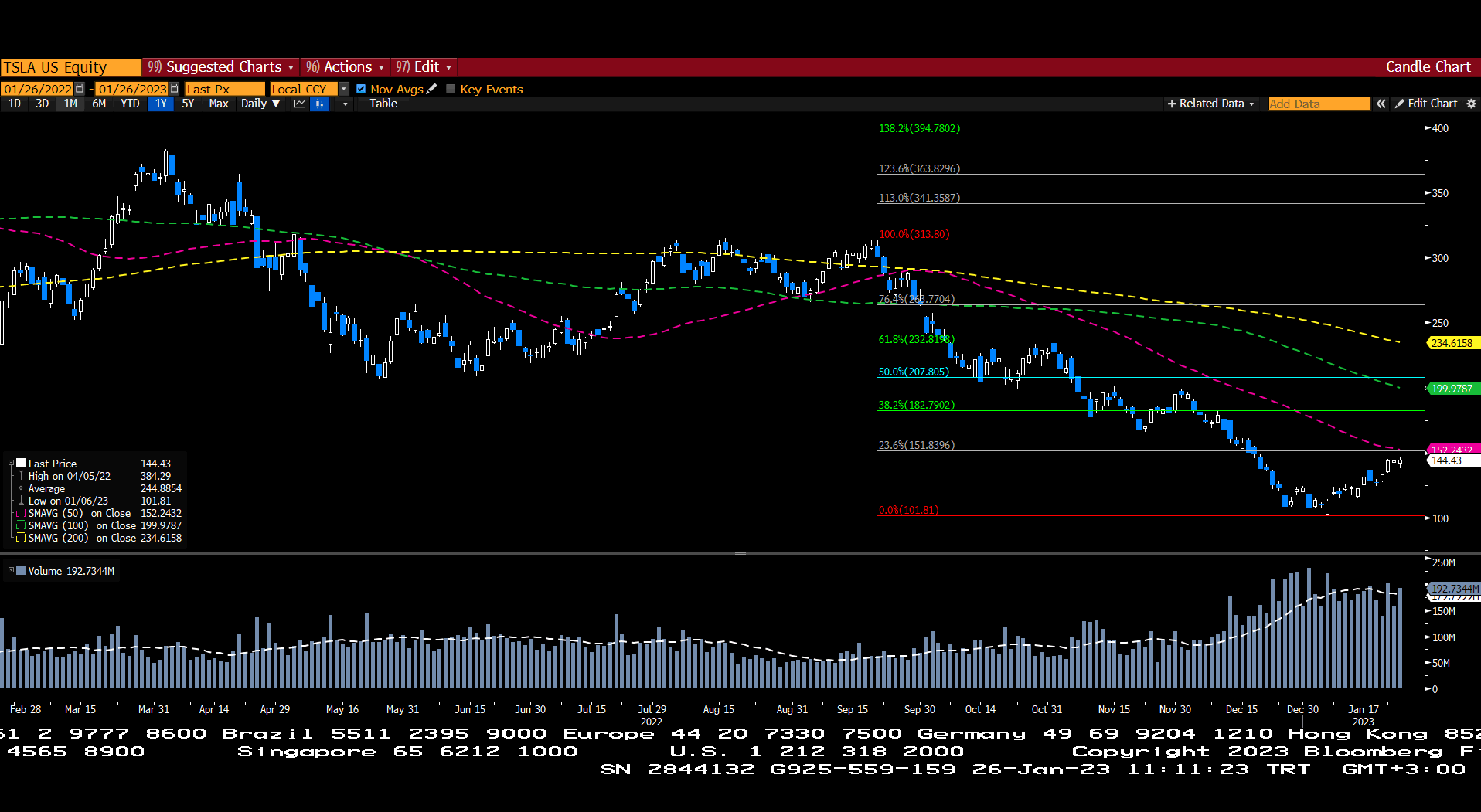Viewport: 1481px width, 812px height.
Task: Click the 0.0%(101.81) Fibonacci label
Action: (x=908, y=510)
